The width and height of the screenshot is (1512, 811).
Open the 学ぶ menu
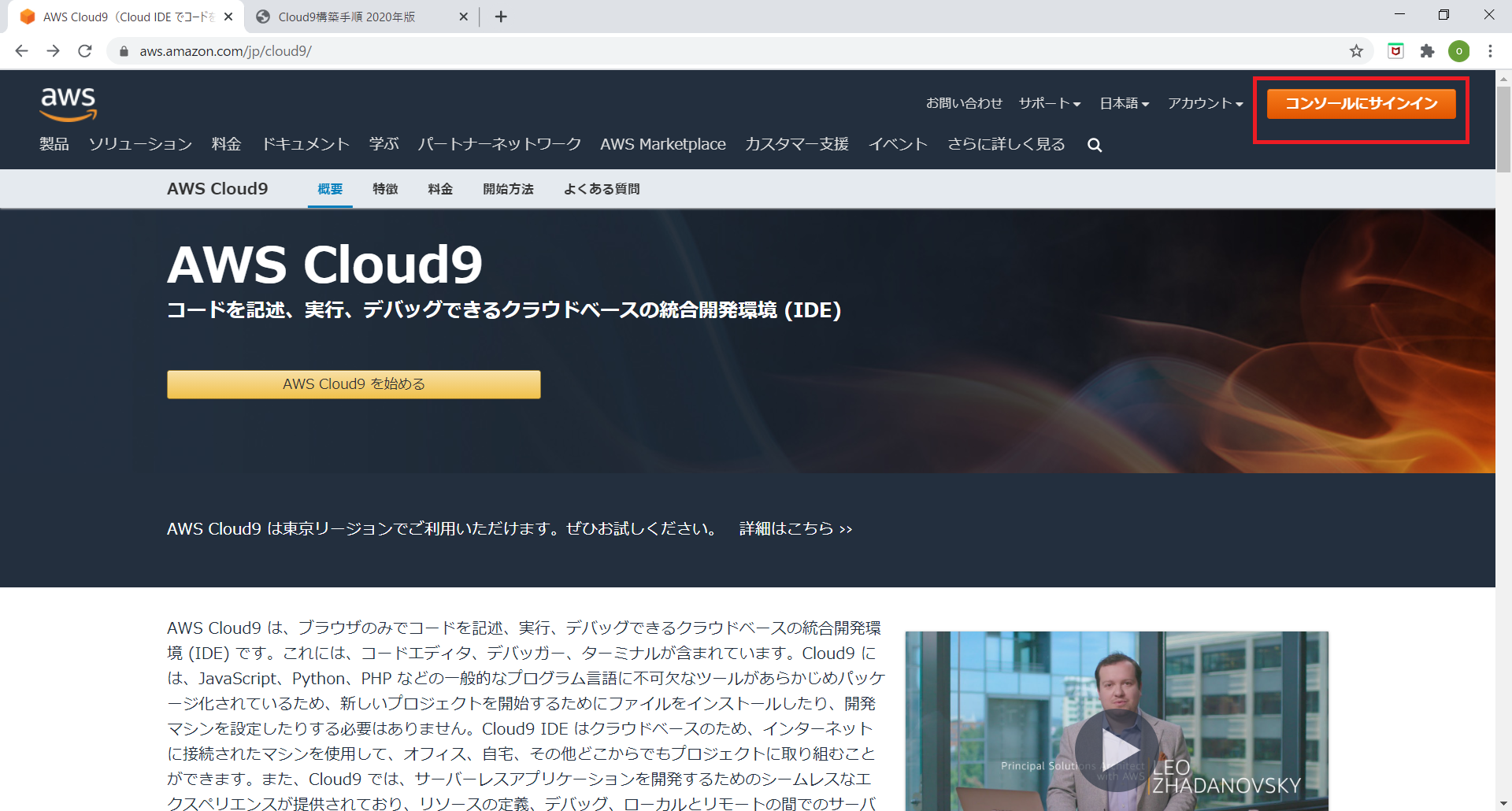(x=384, y=144)
